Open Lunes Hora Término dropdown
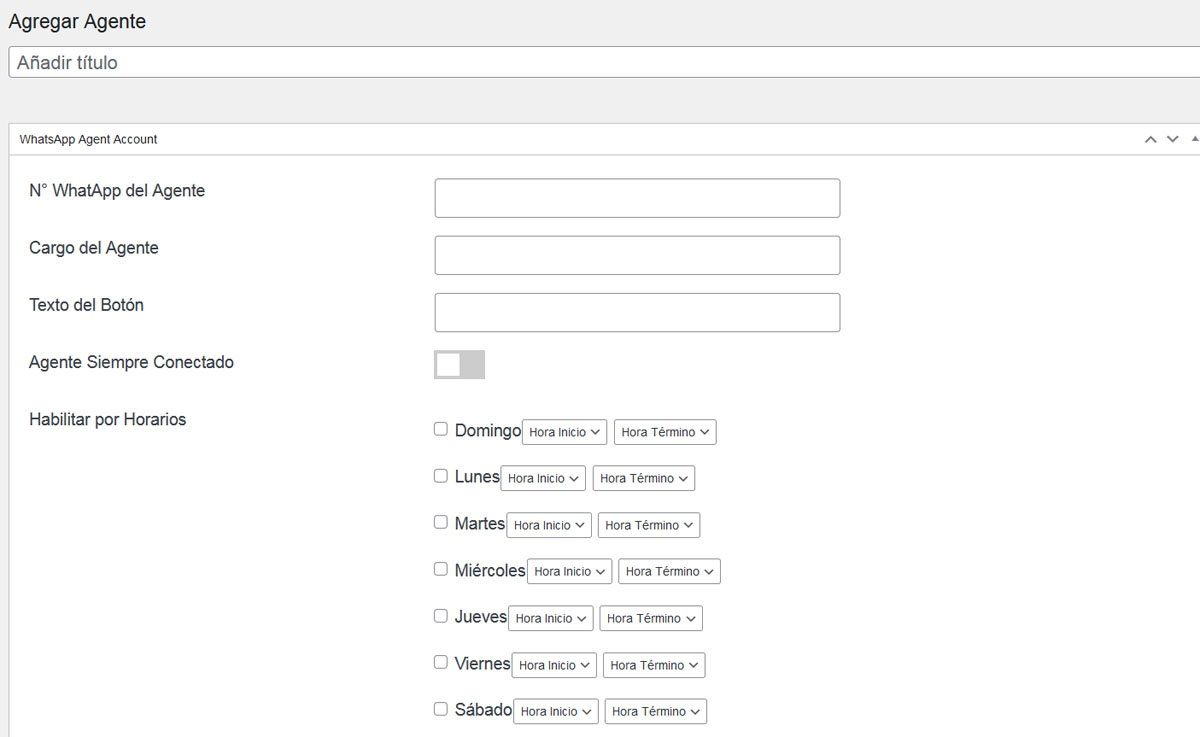Image resolution: width=1200 pixels, height=737 pixels. pyautogui.click(x=643, y=478)
